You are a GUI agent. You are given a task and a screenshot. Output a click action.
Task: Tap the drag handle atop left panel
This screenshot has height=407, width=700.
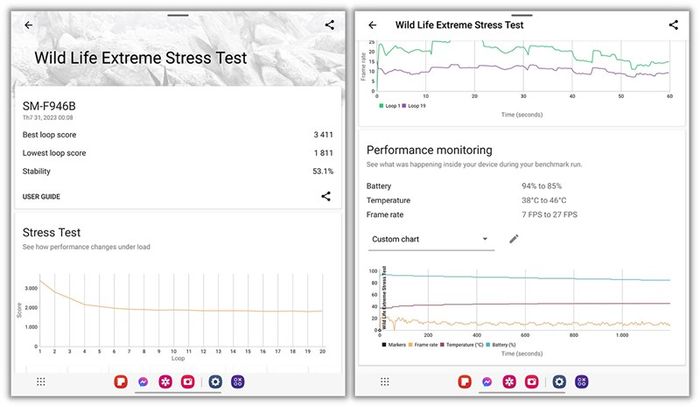(178, 15)
